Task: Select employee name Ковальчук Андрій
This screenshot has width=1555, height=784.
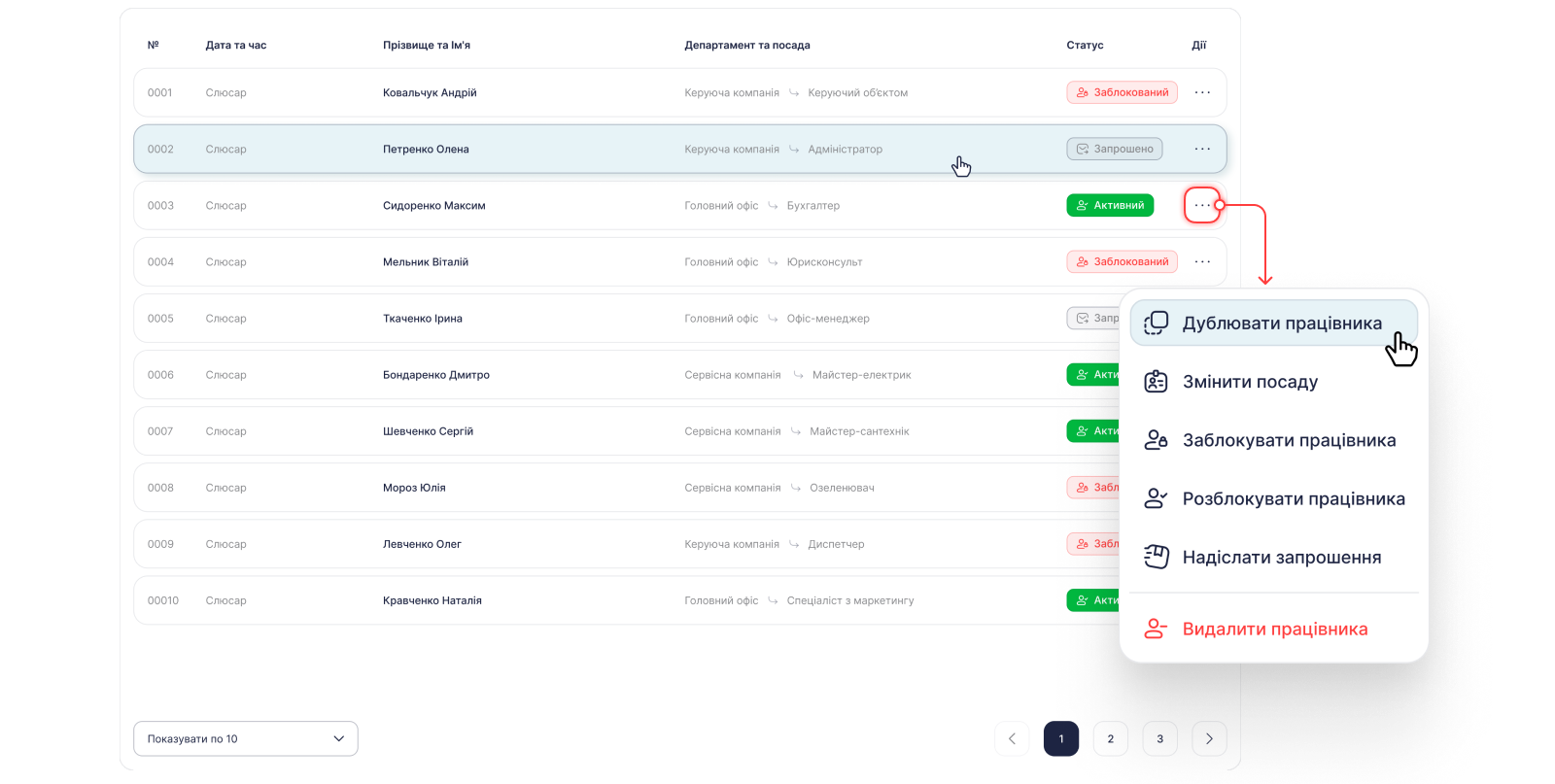Action: pyautogui.click(x=430, y=92)
